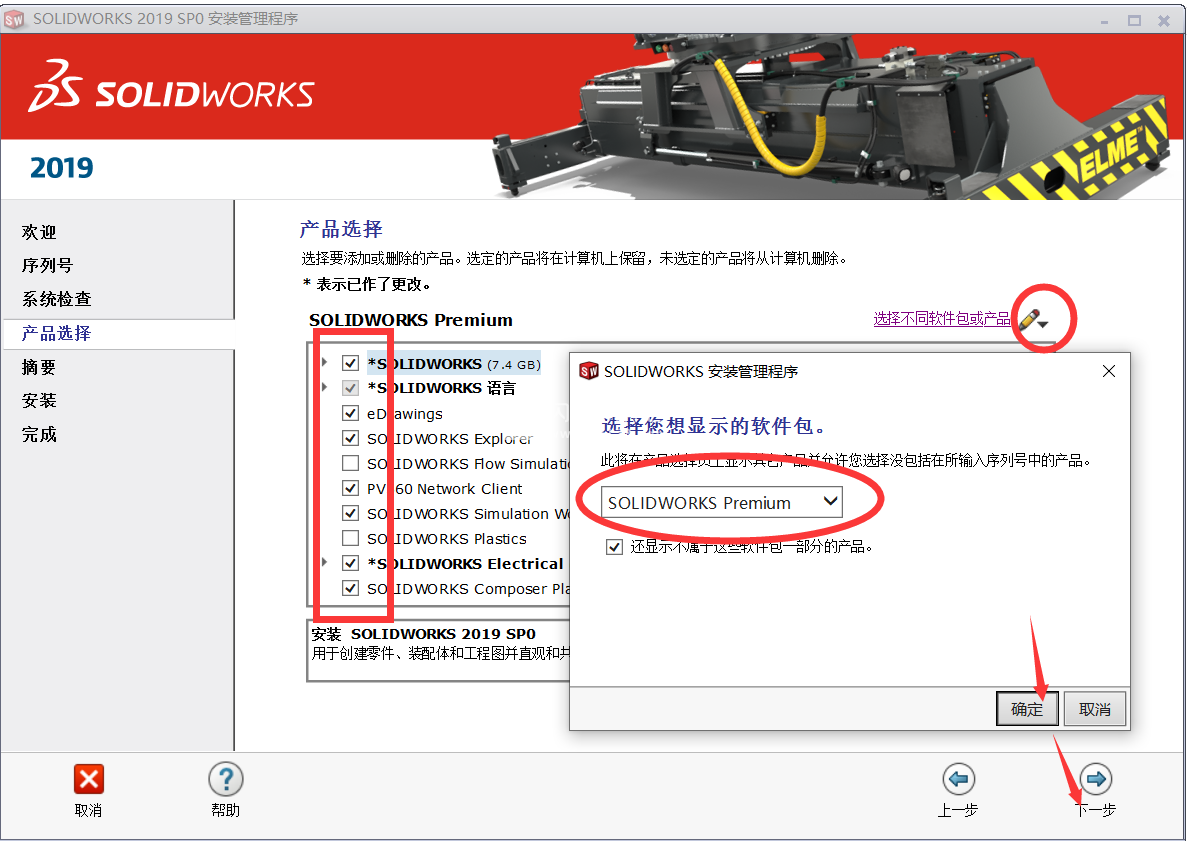Screen dimensions: 1187x841
Task: Select the SOLIDWORKS Electrical row label
Action: 466,564
